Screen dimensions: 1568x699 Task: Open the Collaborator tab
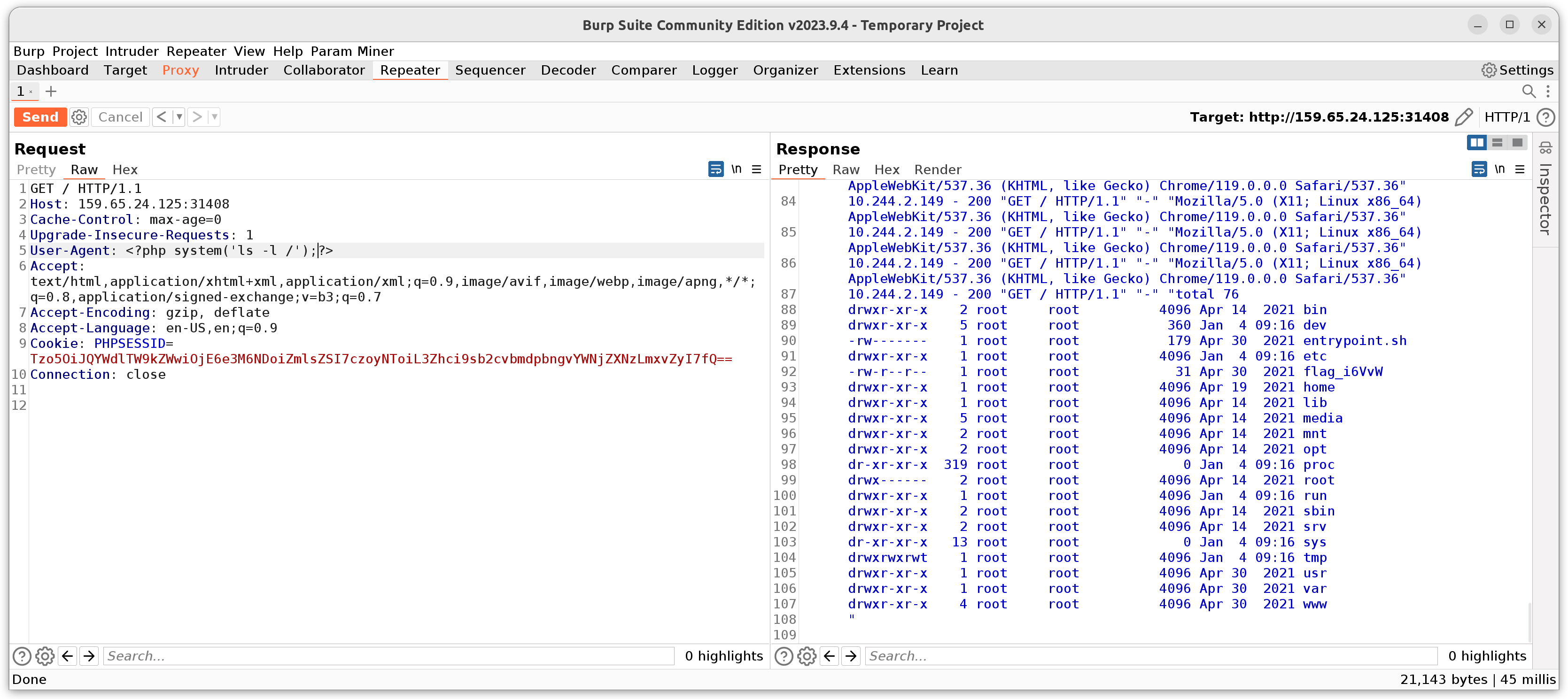point(325,70)
